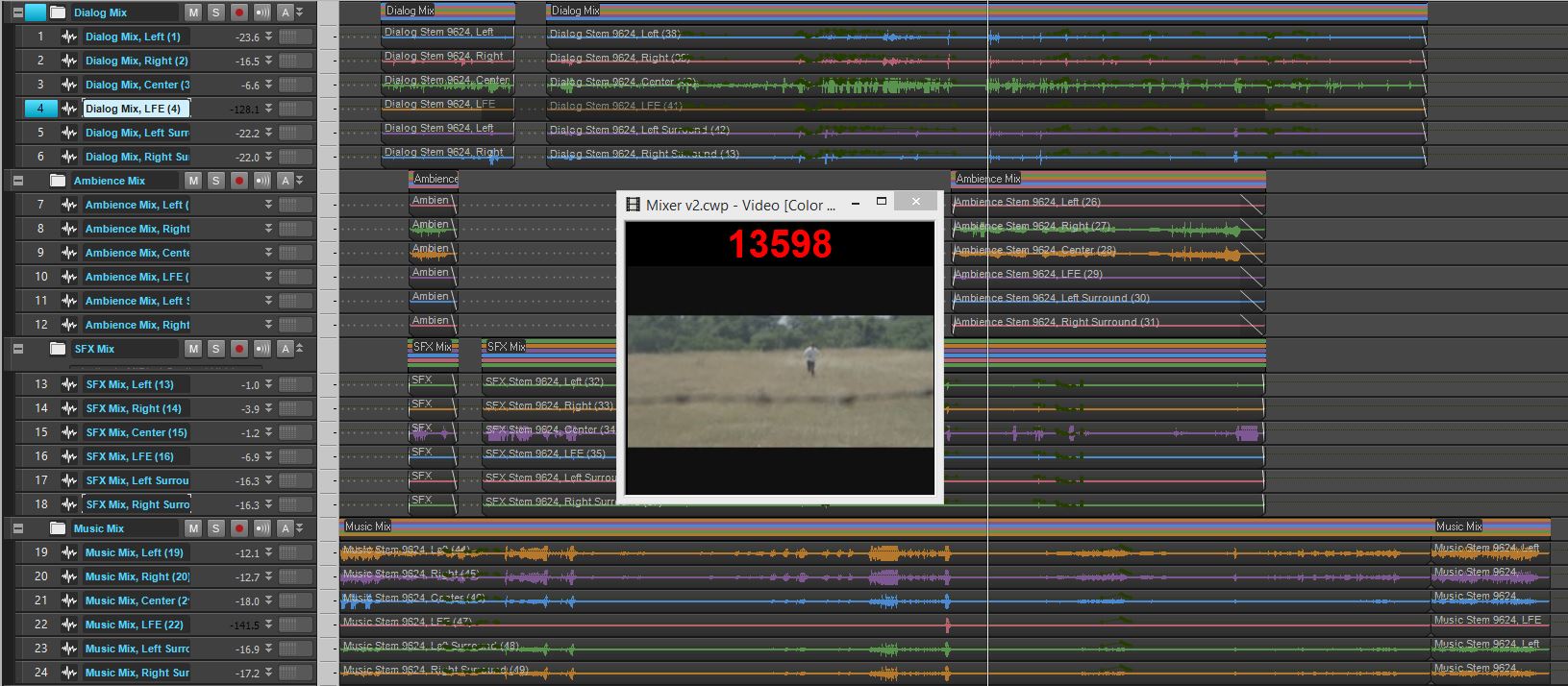Select the Music Mix, Center track
This screenshot has height=686, width=1568.
coord(137,600)
